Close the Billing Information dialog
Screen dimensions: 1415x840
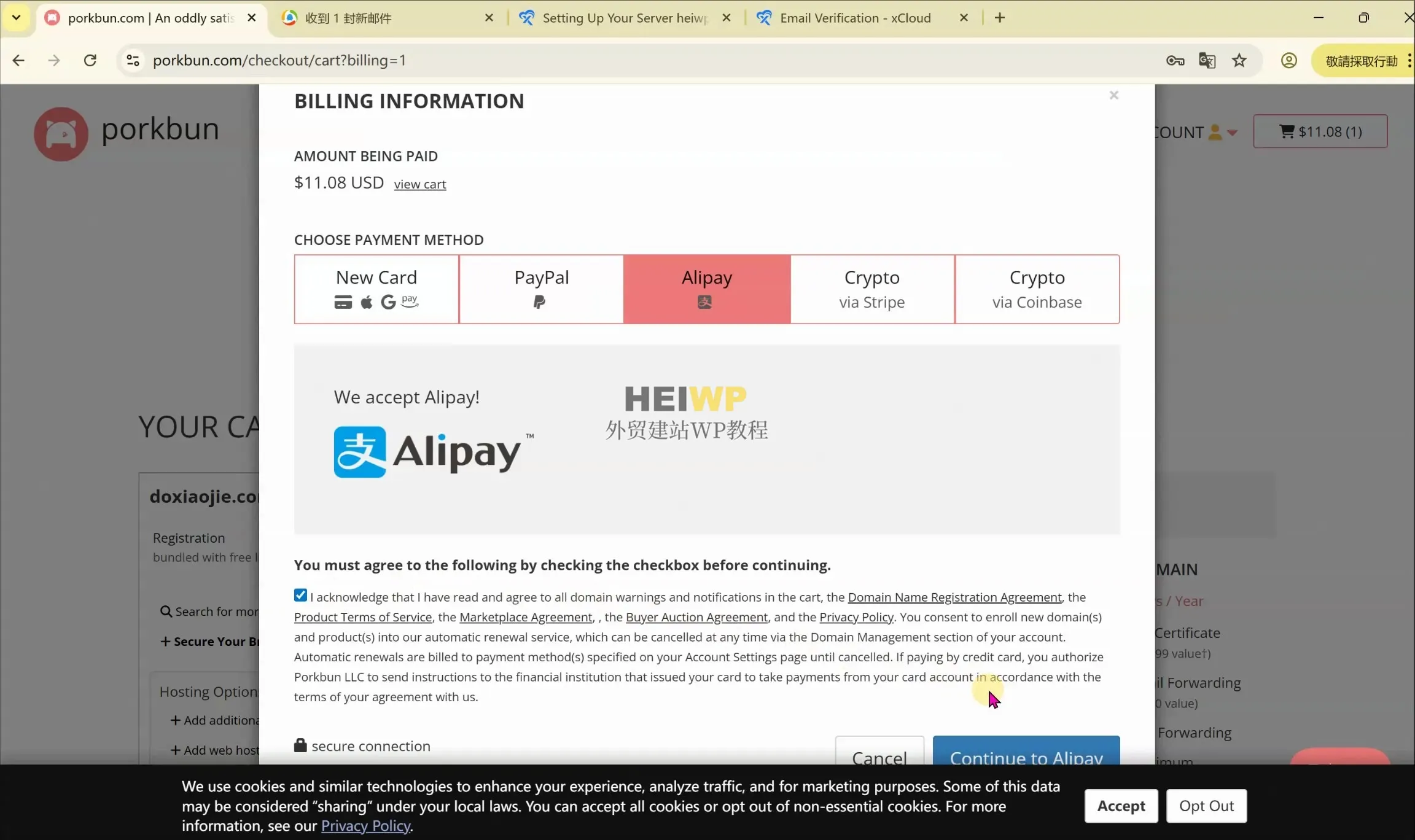[x=1114, y=95]
